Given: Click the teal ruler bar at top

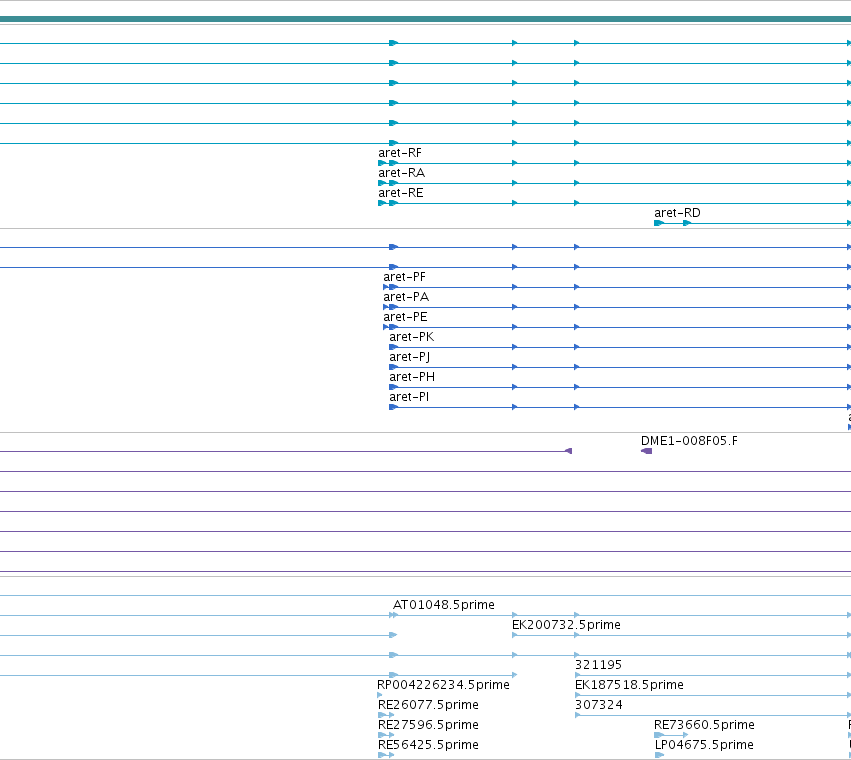Looking at the screenshot, I should click(x=426, y=19).
